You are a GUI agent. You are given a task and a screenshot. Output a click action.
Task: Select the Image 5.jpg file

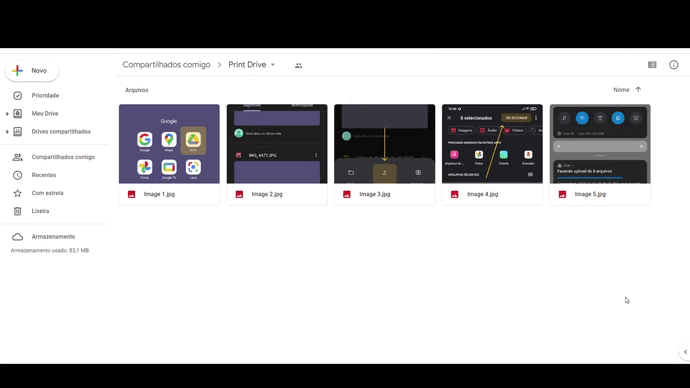point(600,154)
